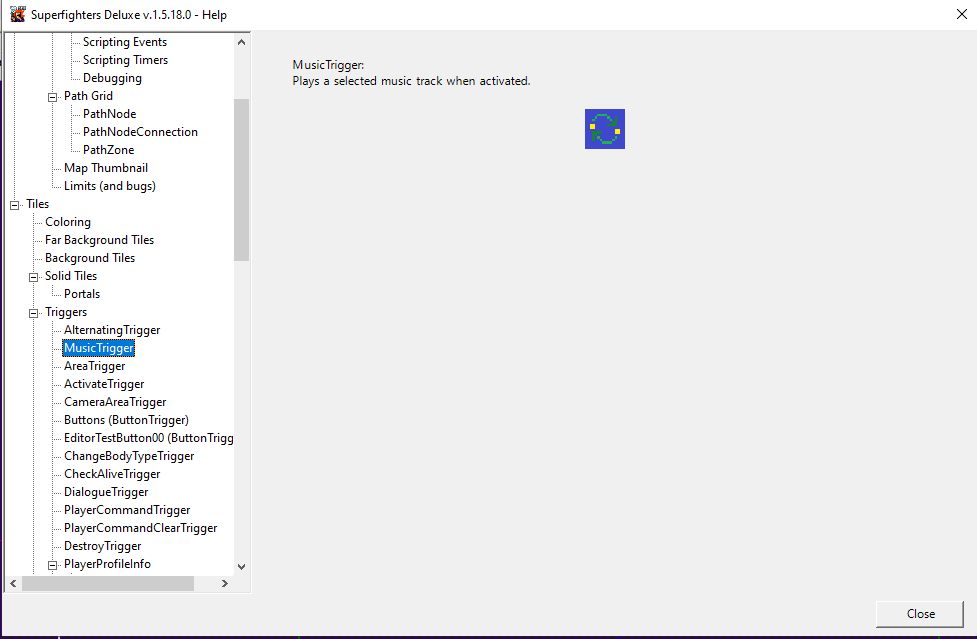The image size is (977, 639).
Task: Select the Triggers topic
Action: click(x=66, y=312)
